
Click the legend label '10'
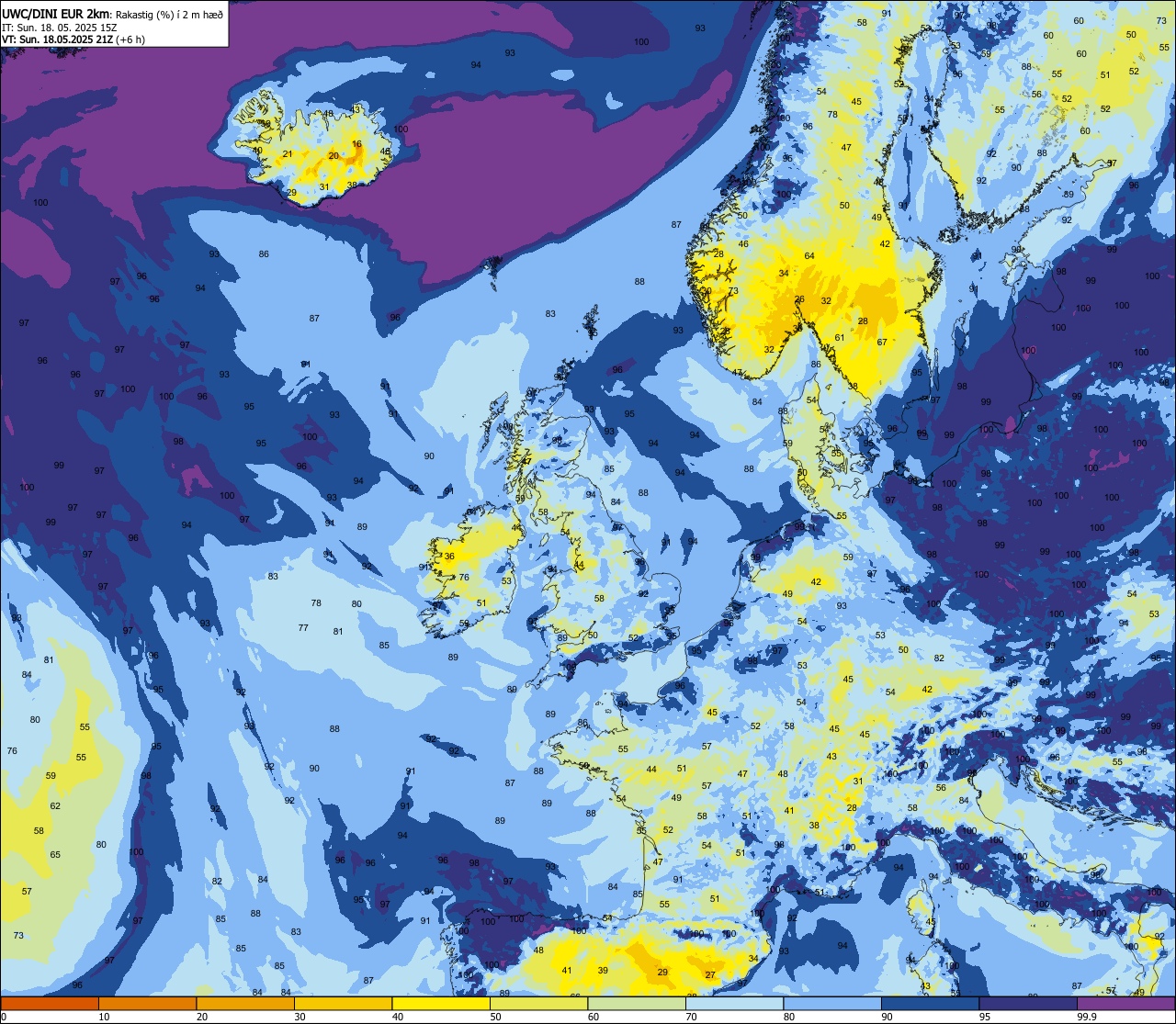coord(104,1017)
